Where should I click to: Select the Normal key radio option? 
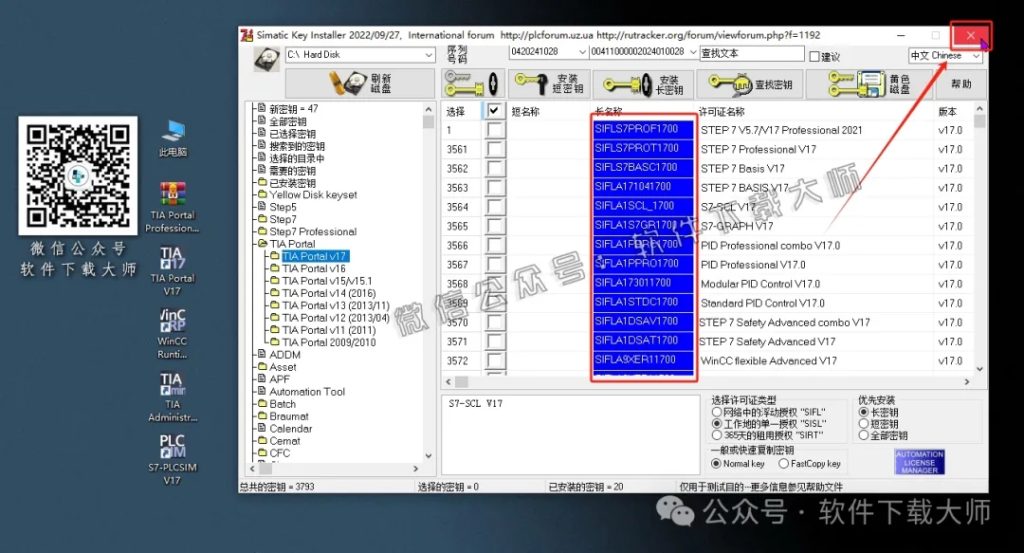point(716,464)
